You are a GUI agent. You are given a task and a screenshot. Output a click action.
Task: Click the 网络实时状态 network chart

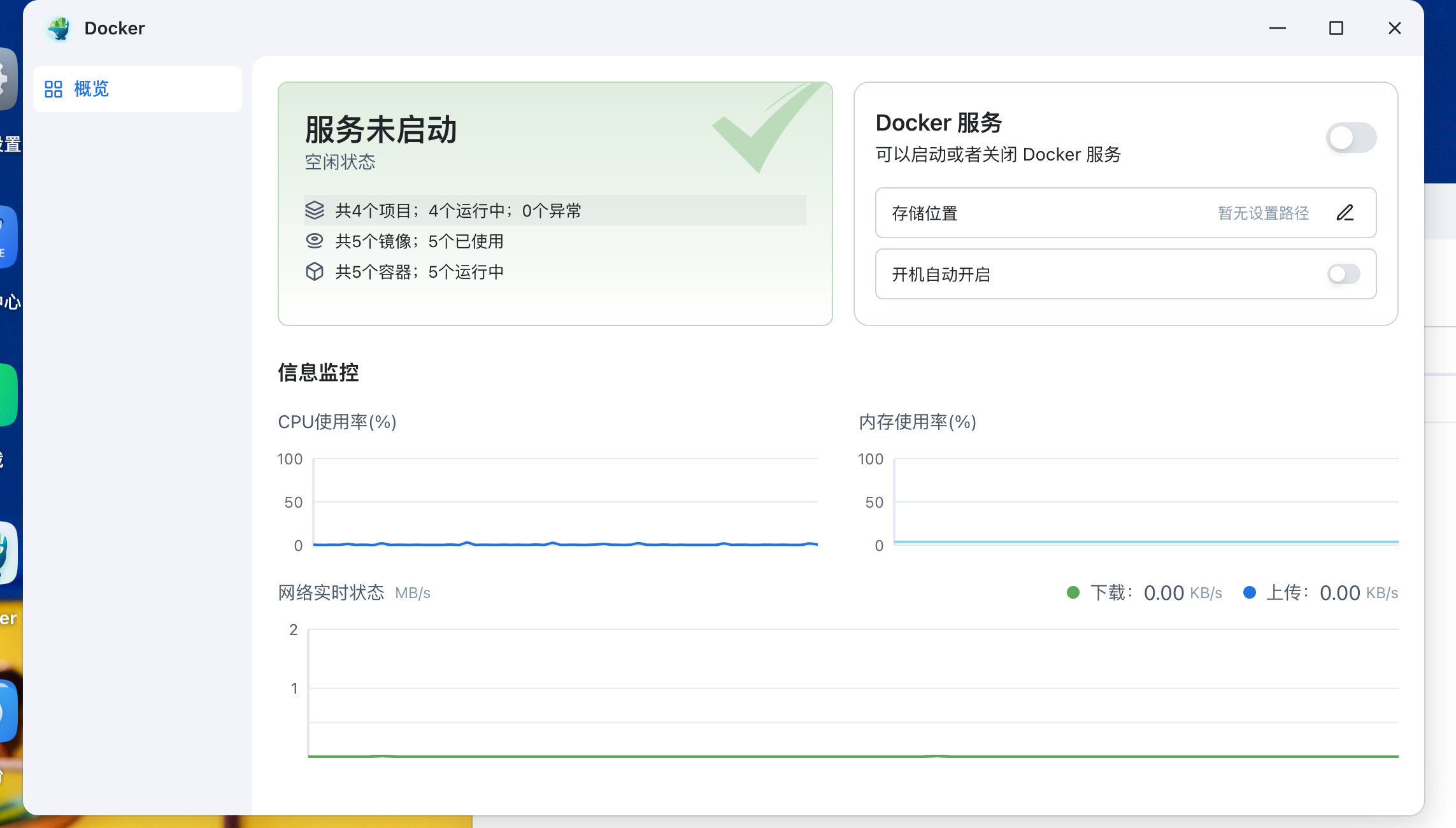[853, 693]
